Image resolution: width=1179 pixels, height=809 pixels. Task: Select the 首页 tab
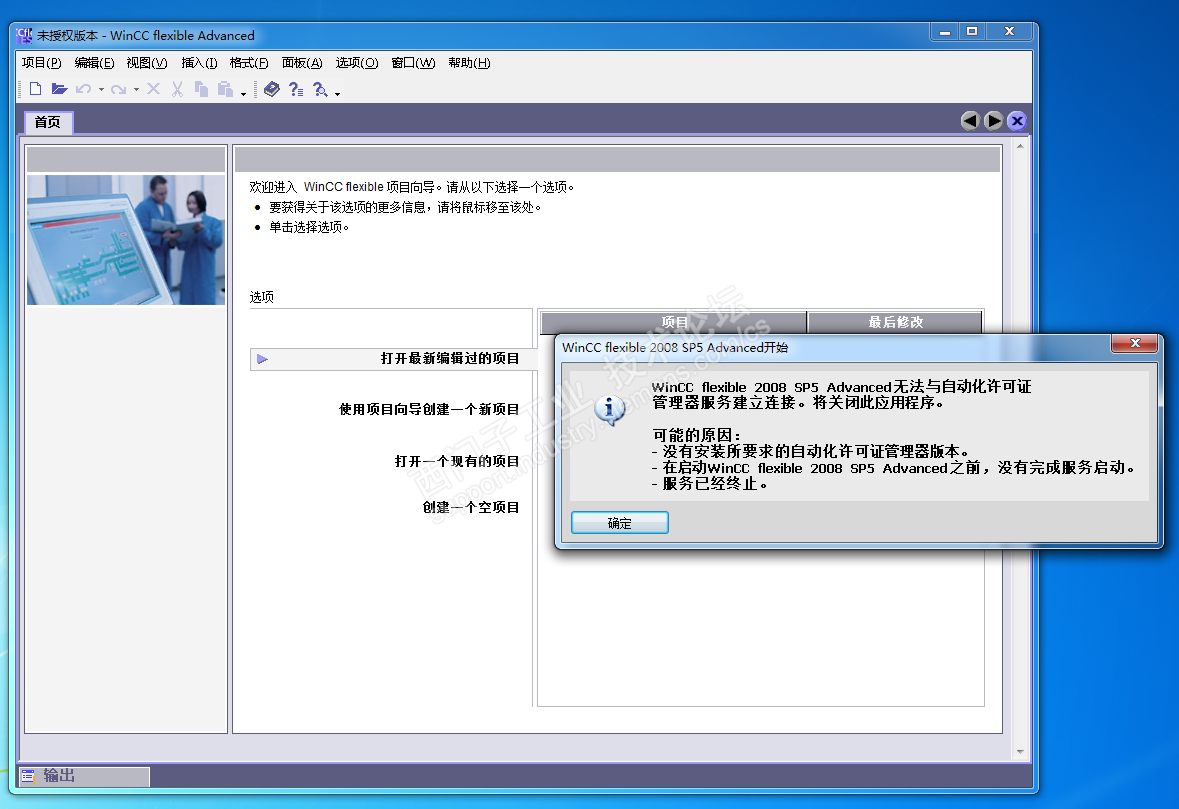coord(48,122)
